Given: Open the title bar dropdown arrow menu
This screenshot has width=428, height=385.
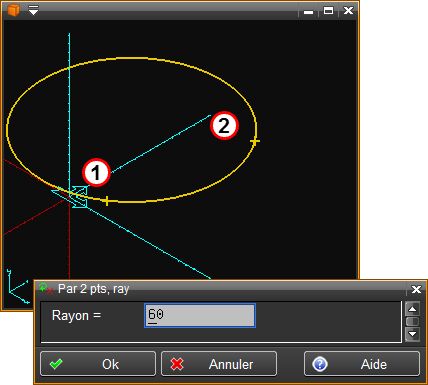Looking at the screenshot, I should pos(33,10).
